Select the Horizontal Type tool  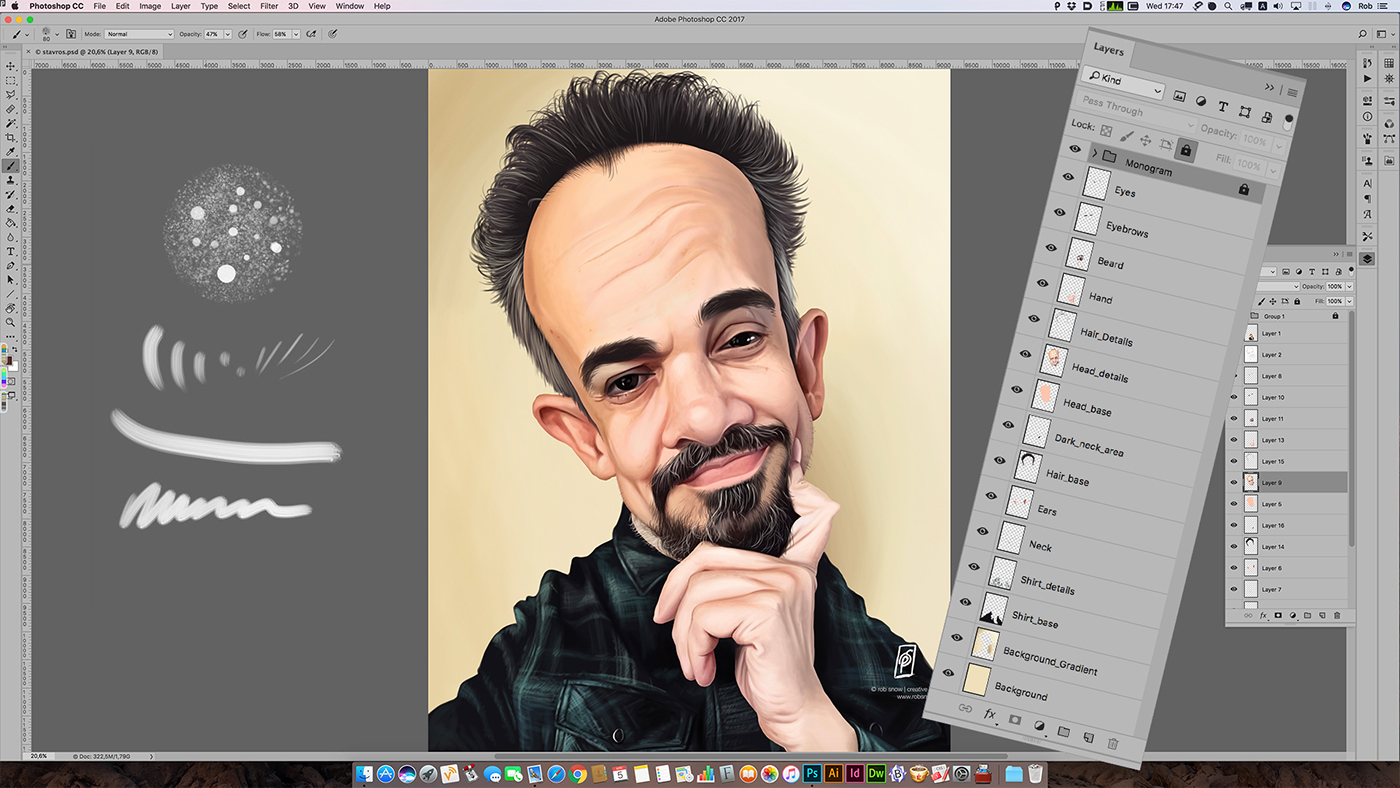click(x=11, y=252)
